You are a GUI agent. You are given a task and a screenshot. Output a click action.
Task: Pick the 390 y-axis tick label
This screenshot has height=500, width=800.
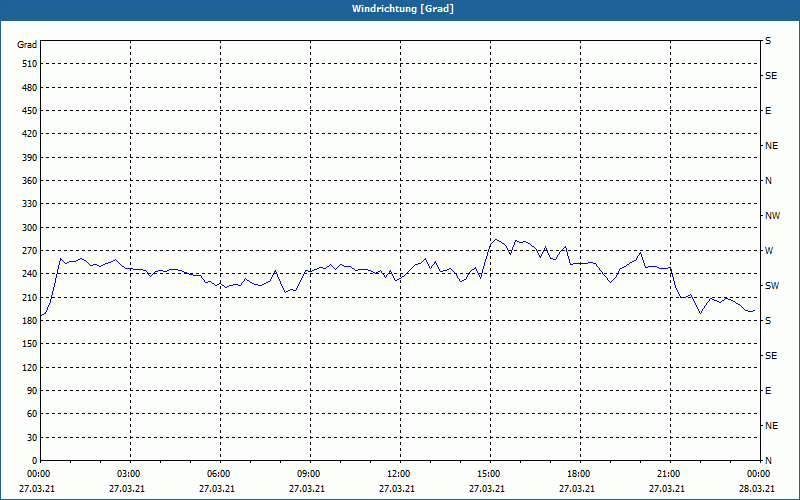click(30, 158)
